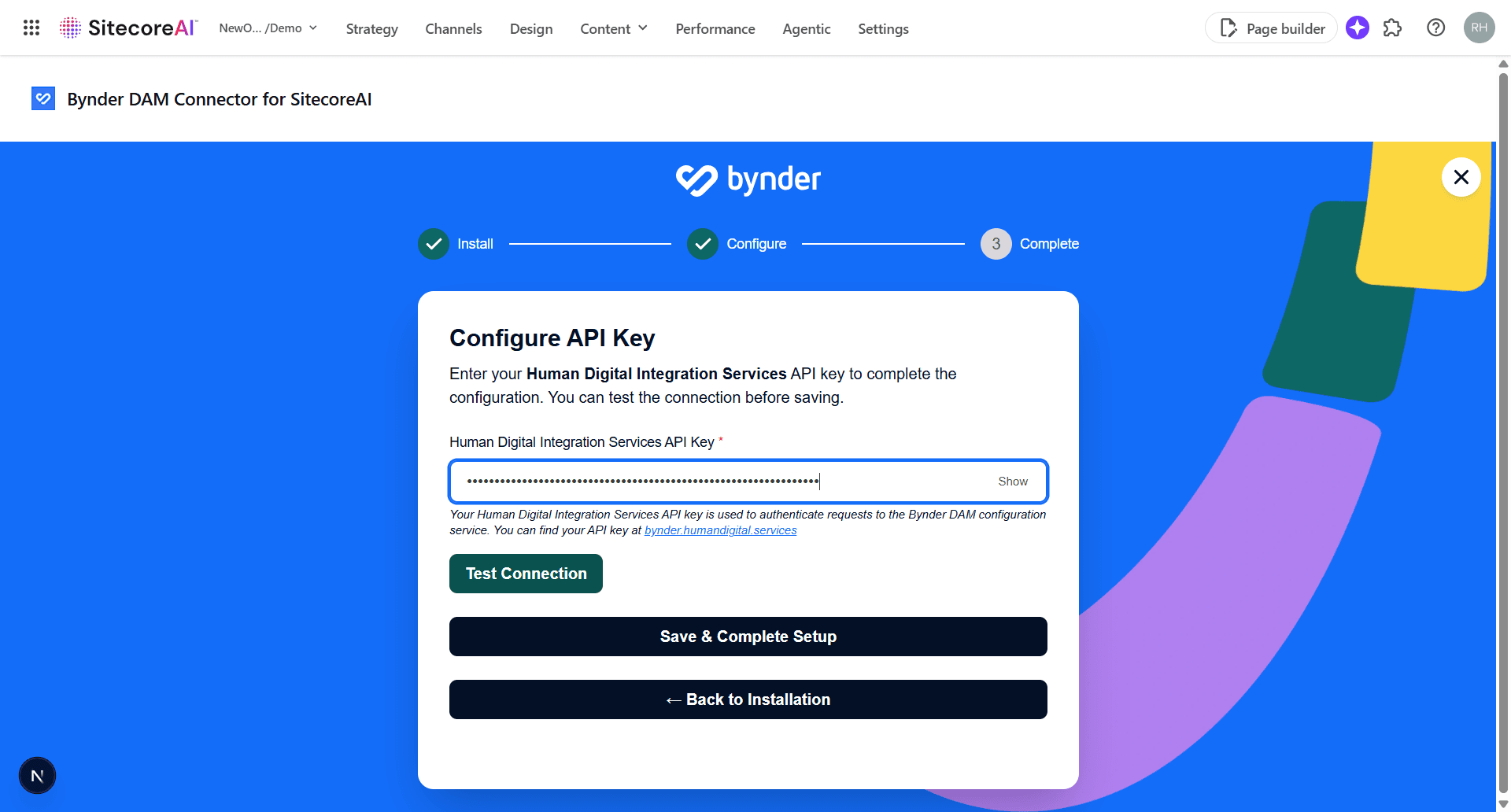This screenshot has width=1511, height=812.
Task: Open Page builder
Action: click(1270, 28)
